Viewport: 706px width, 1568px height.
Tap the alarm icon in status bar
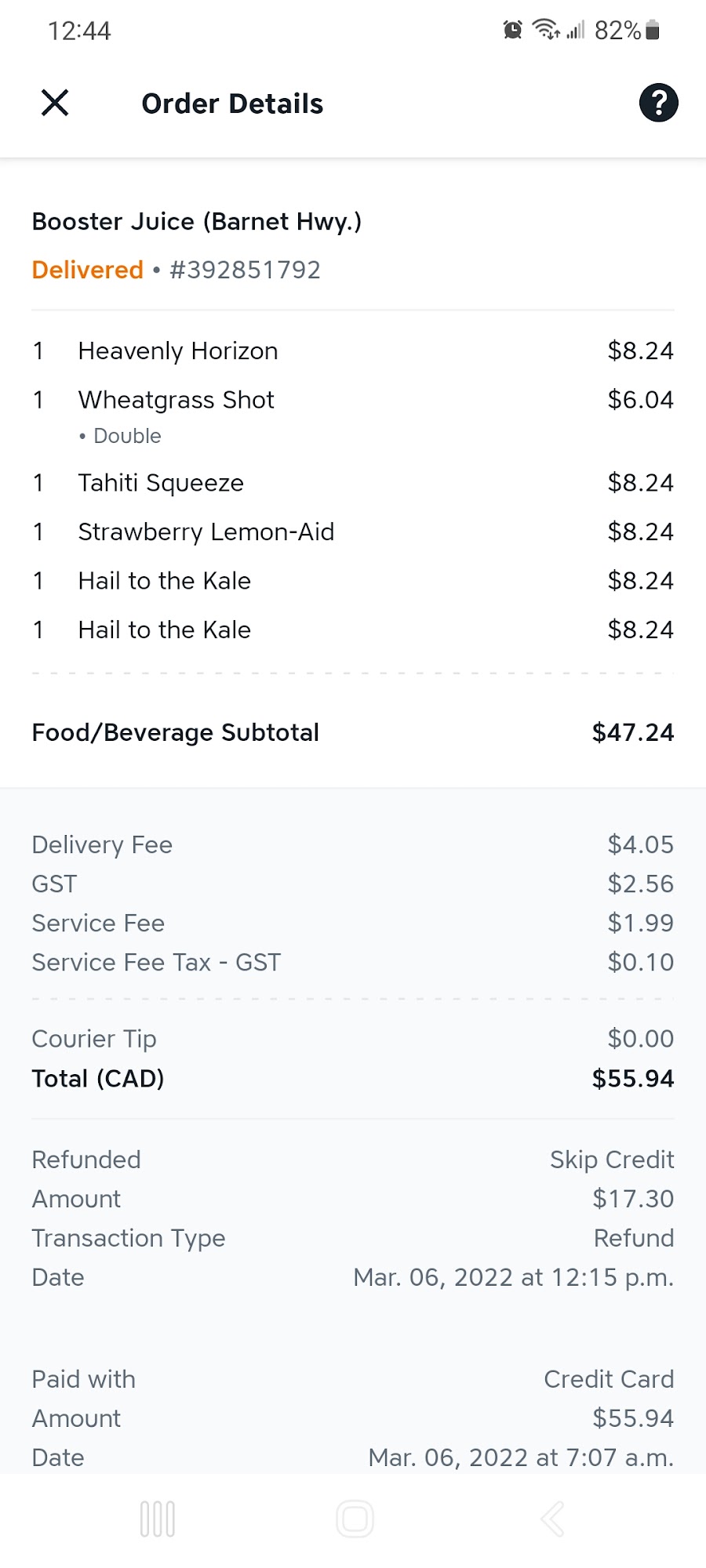tap(512, 30)
